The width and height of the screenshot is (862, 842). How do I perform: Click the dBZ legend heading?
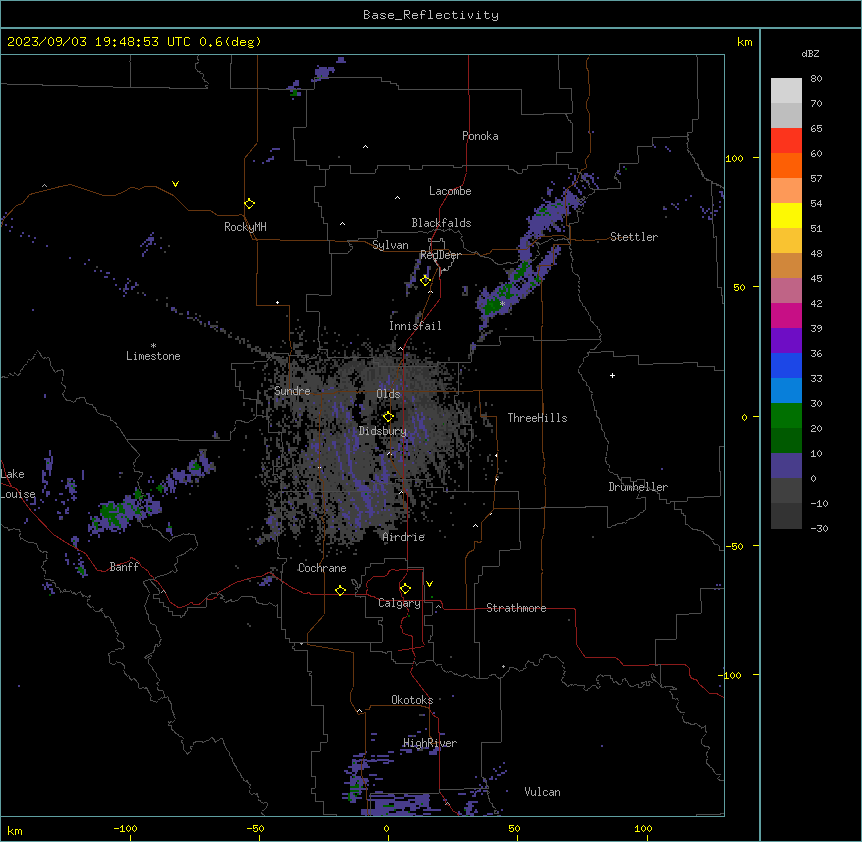click(x=810, y=53)
